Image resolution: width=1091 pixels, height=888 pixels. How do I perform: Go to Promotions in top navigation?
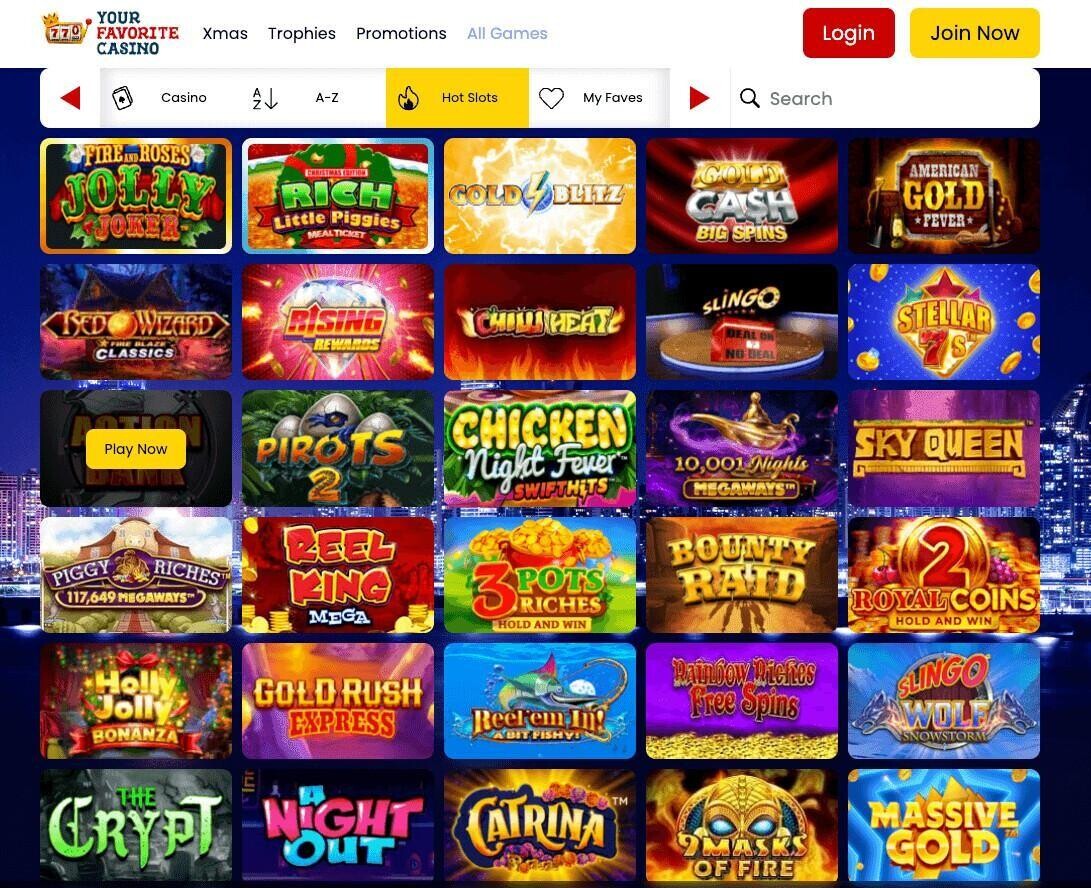point(401,33)
